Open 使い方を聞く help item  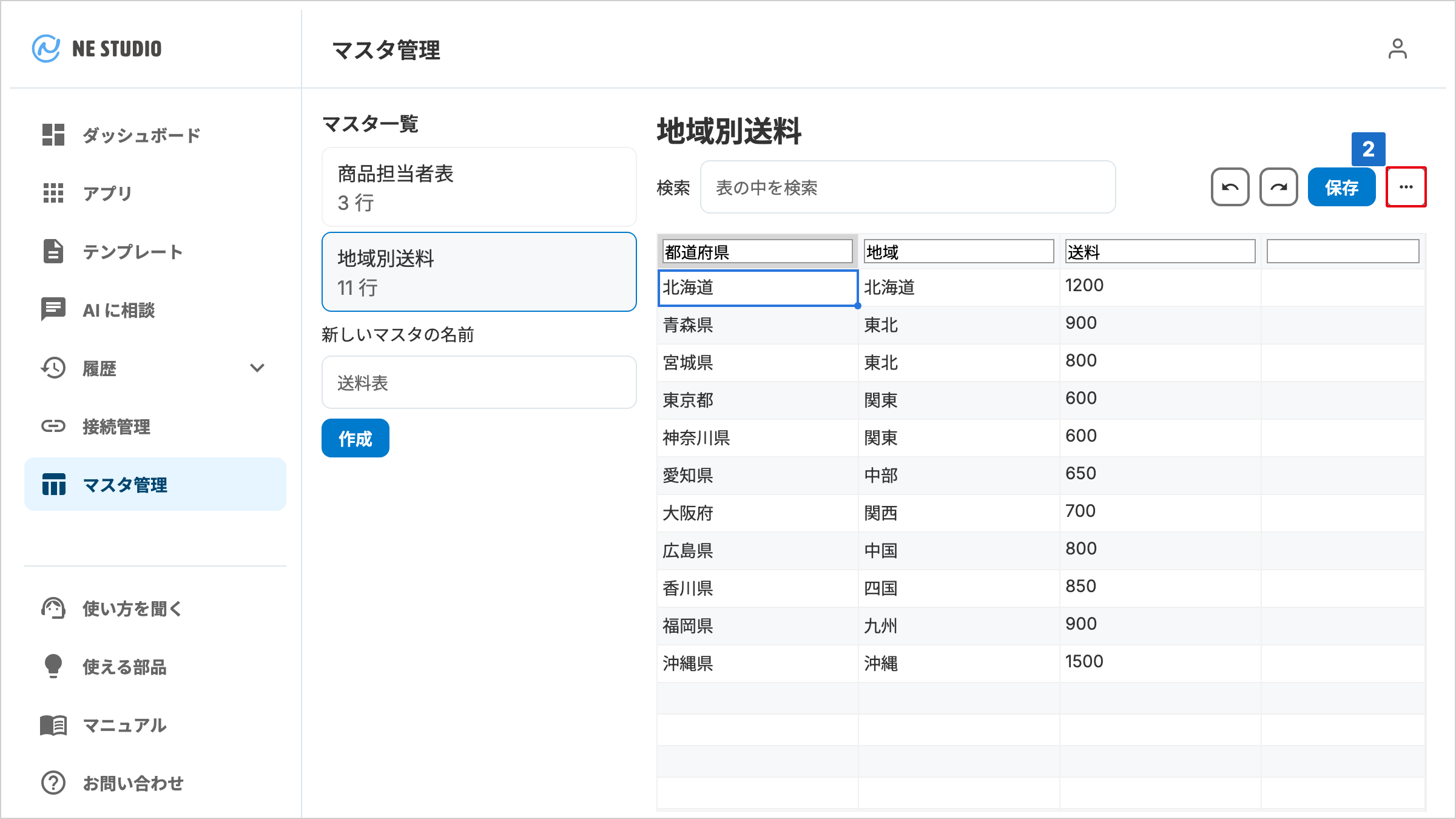[155, 608]
